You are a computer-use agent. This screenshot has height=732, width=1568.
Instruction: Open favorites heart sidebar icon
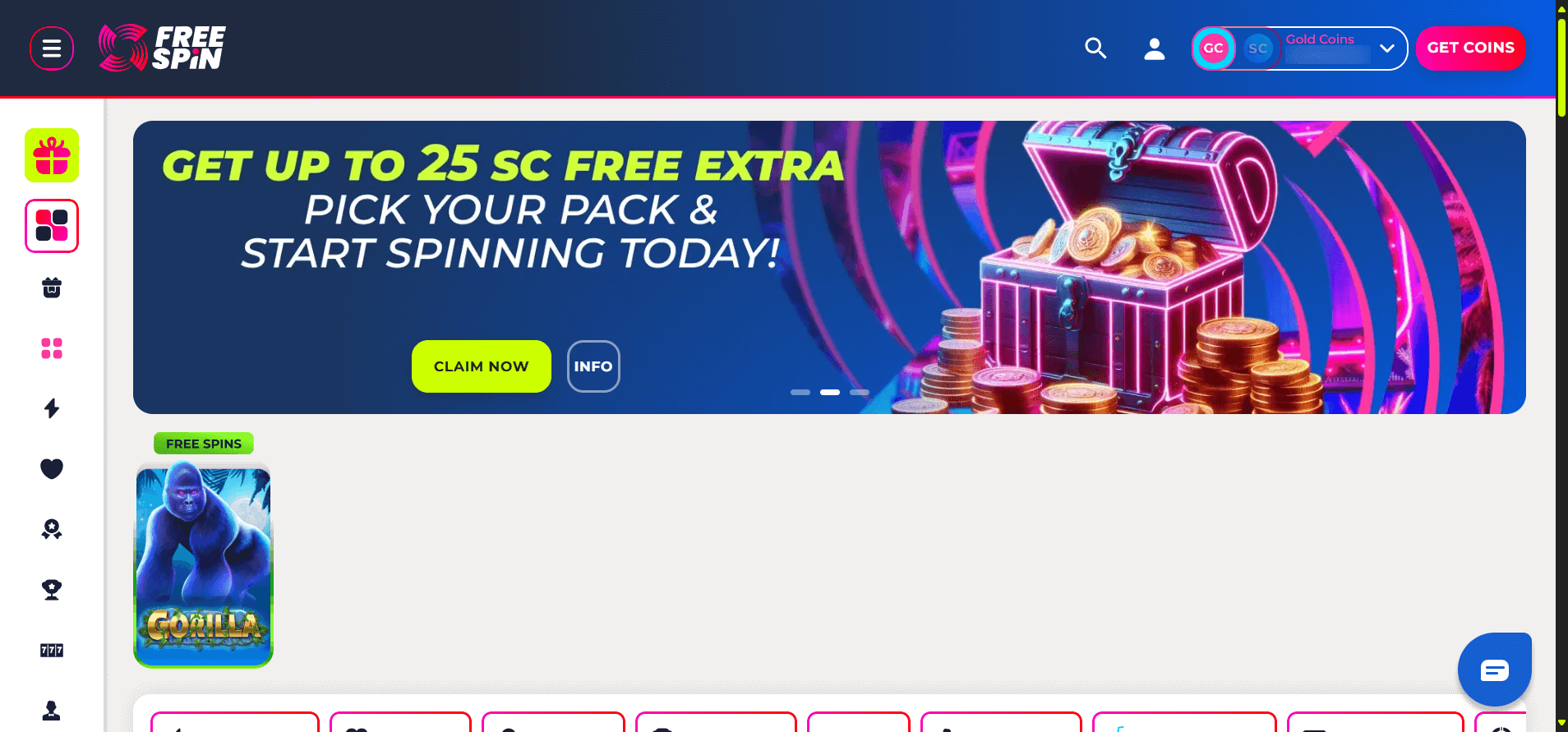pyautogui.click(x=52, y=468)
